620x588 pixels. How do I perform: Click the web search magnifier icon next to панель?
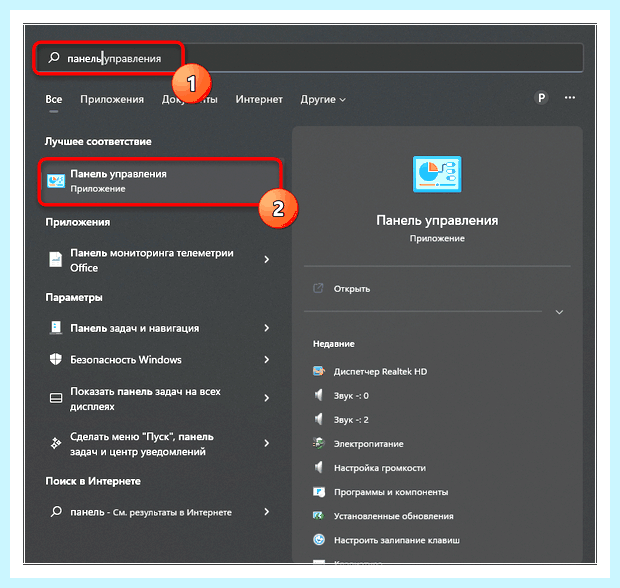pyautogui.click(x=56, y=511)
